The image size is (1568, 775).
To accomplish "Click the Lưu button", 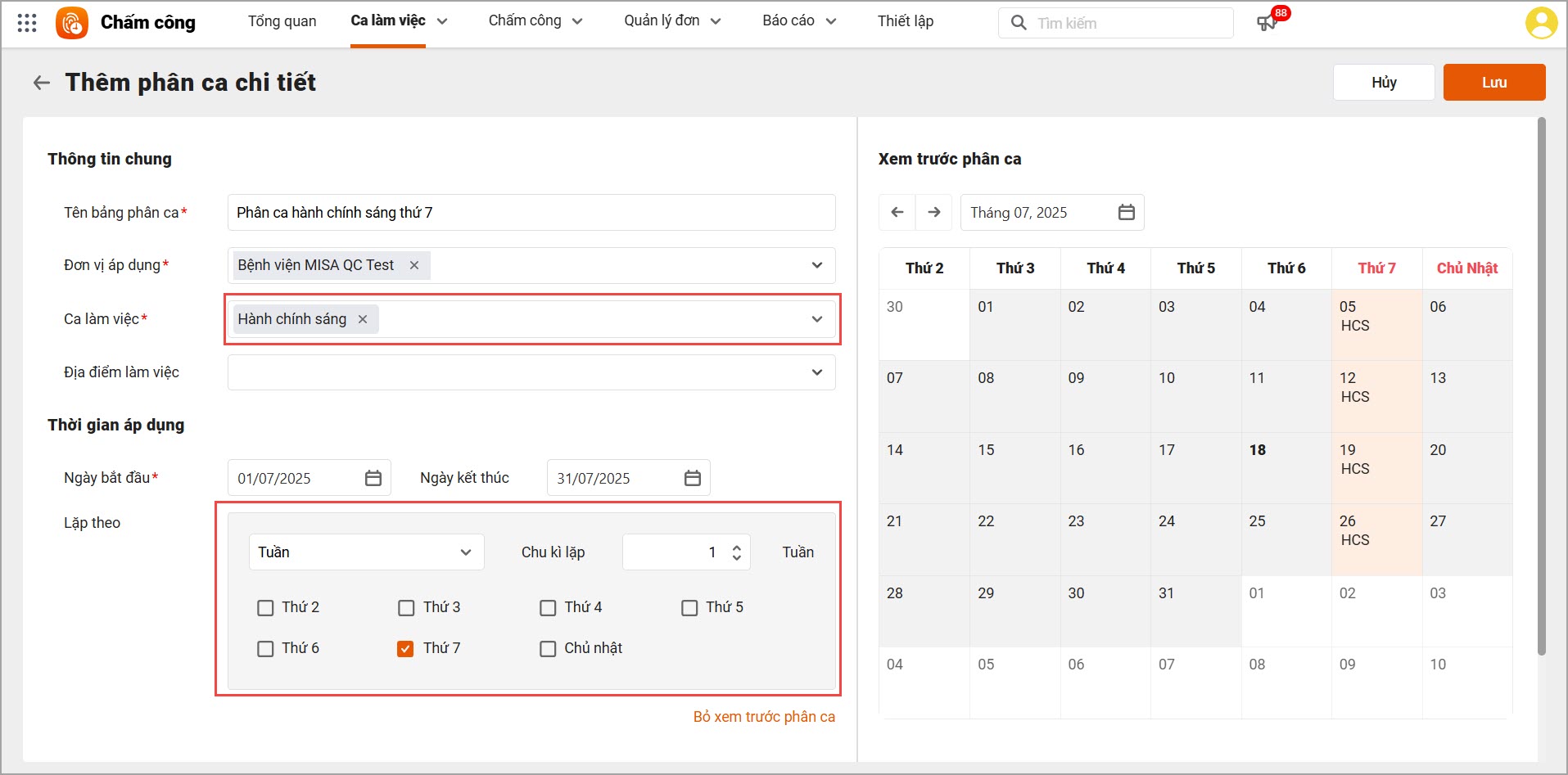I will (x=1493, y=83).
